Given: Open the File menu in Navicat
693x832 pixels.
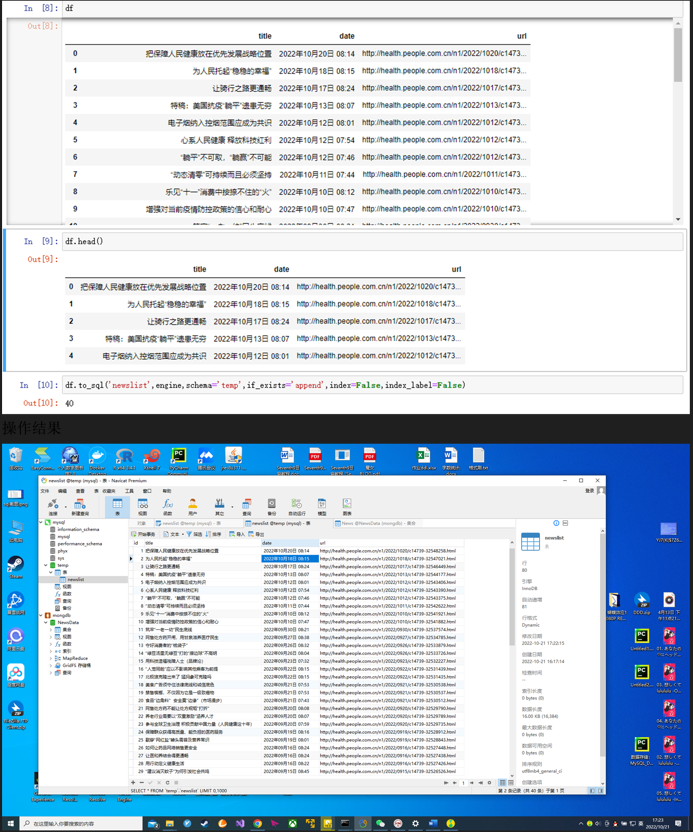Looking at the screenshot, I should (45, 491).
